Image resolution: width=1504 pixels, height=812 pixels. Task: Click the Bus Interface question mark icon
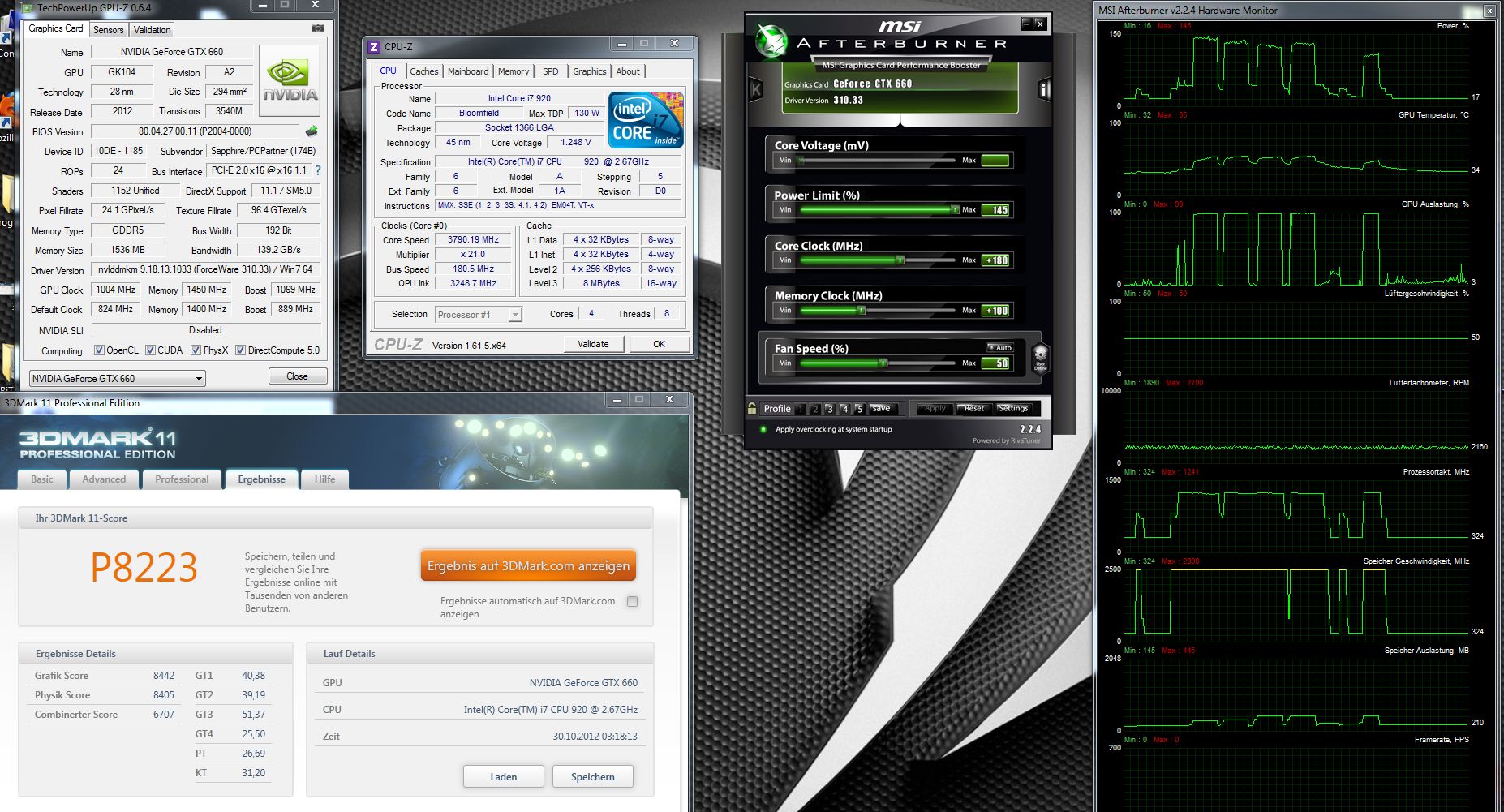317,170
